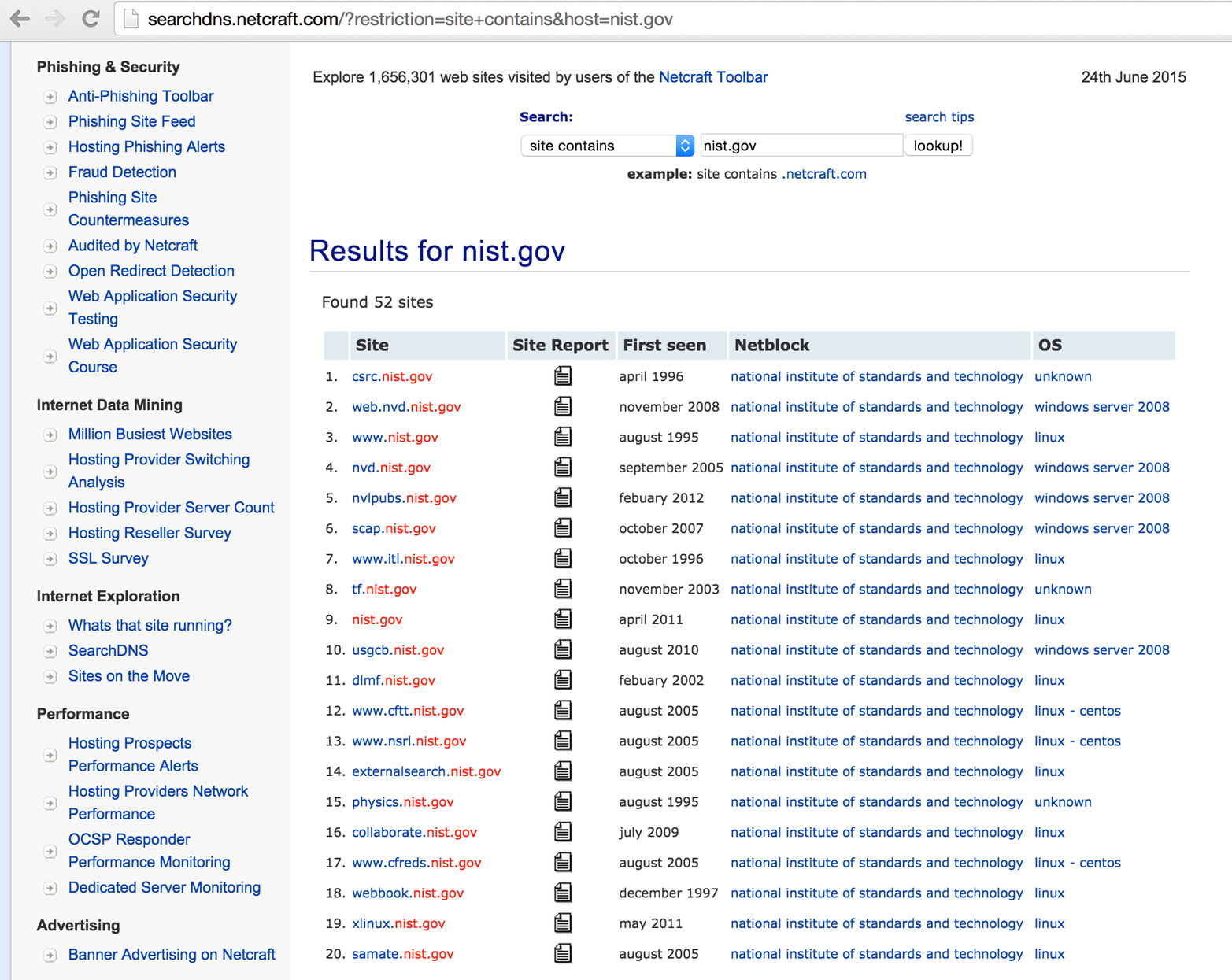Screen dimensions: 1232x980
Task: Click the arrow icon beside Fraud Detection
Action: 50,172
